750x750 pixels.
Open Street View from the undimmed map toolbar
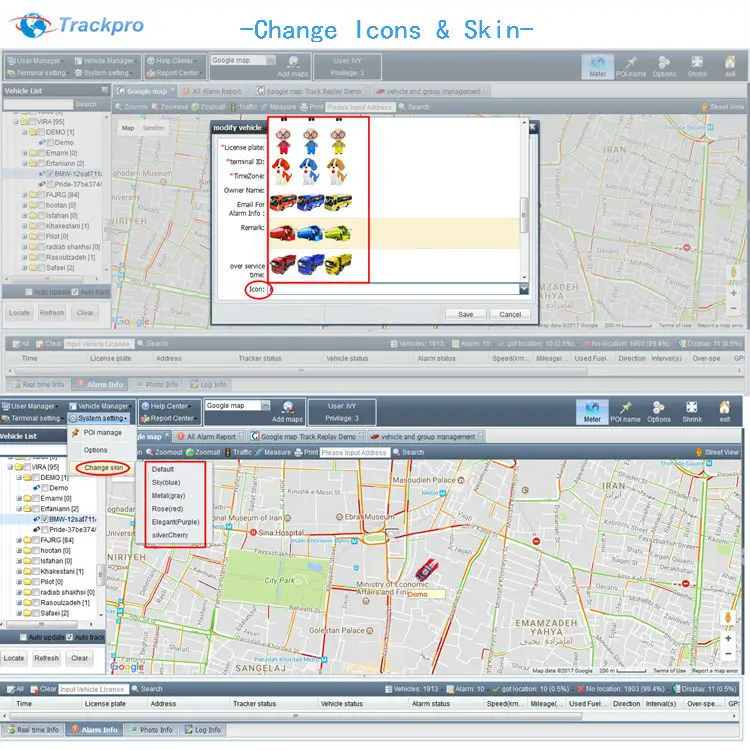[x=717, y=452]
